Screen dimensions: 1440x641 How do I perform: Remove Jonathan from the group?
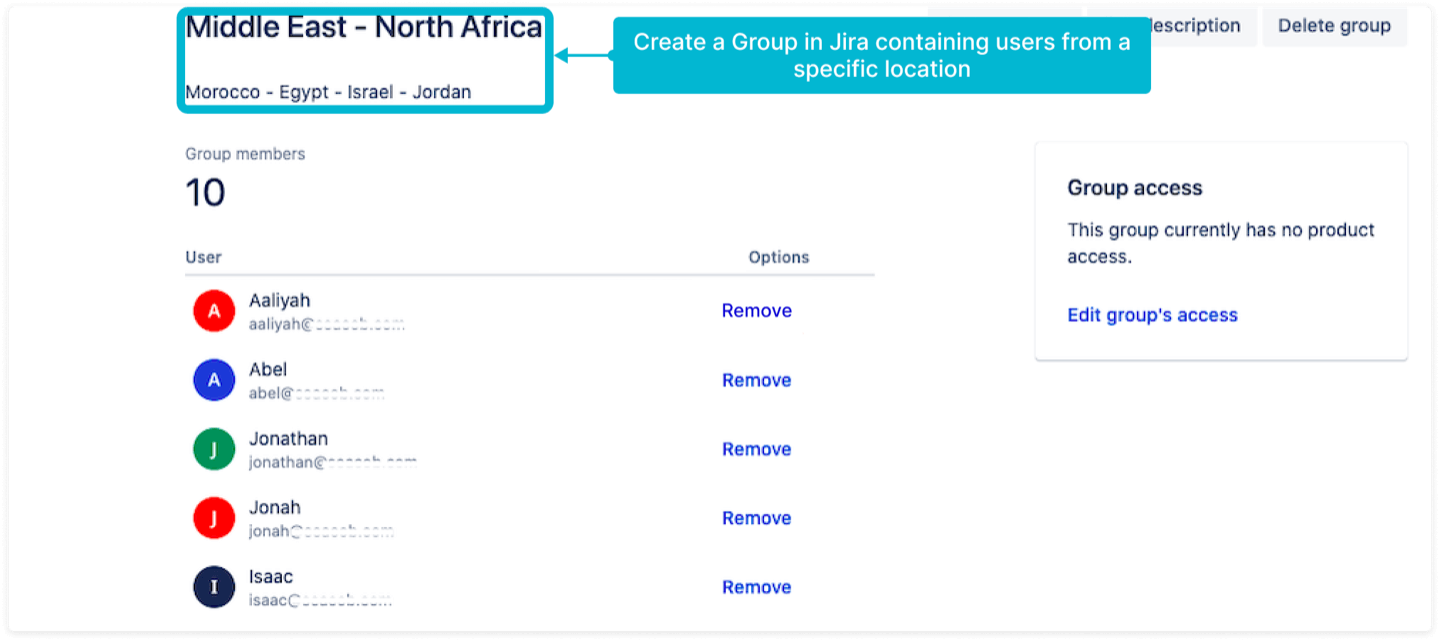756,449
